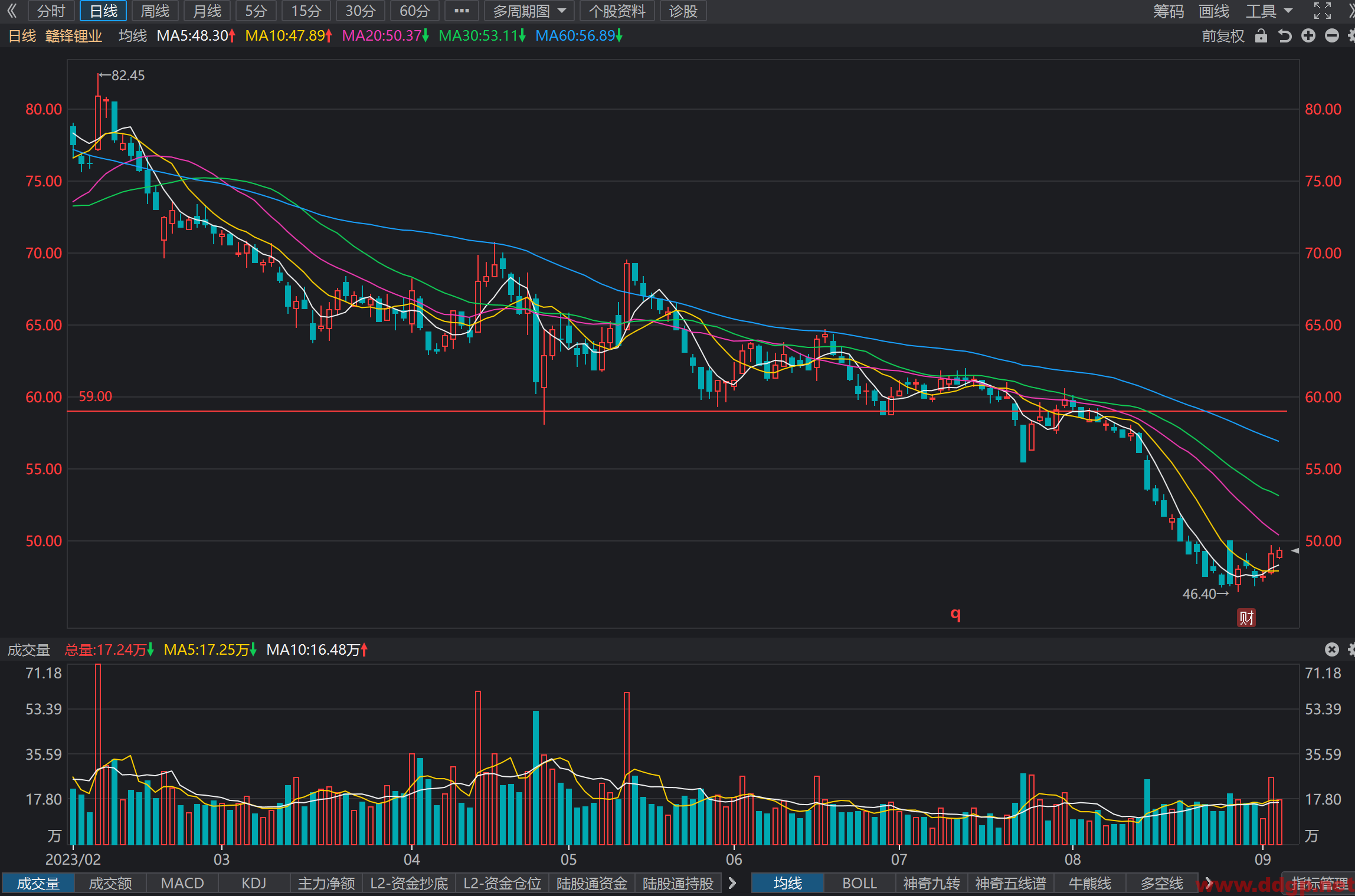Select the 成交量 indicator tab

[x=38, y=884]
